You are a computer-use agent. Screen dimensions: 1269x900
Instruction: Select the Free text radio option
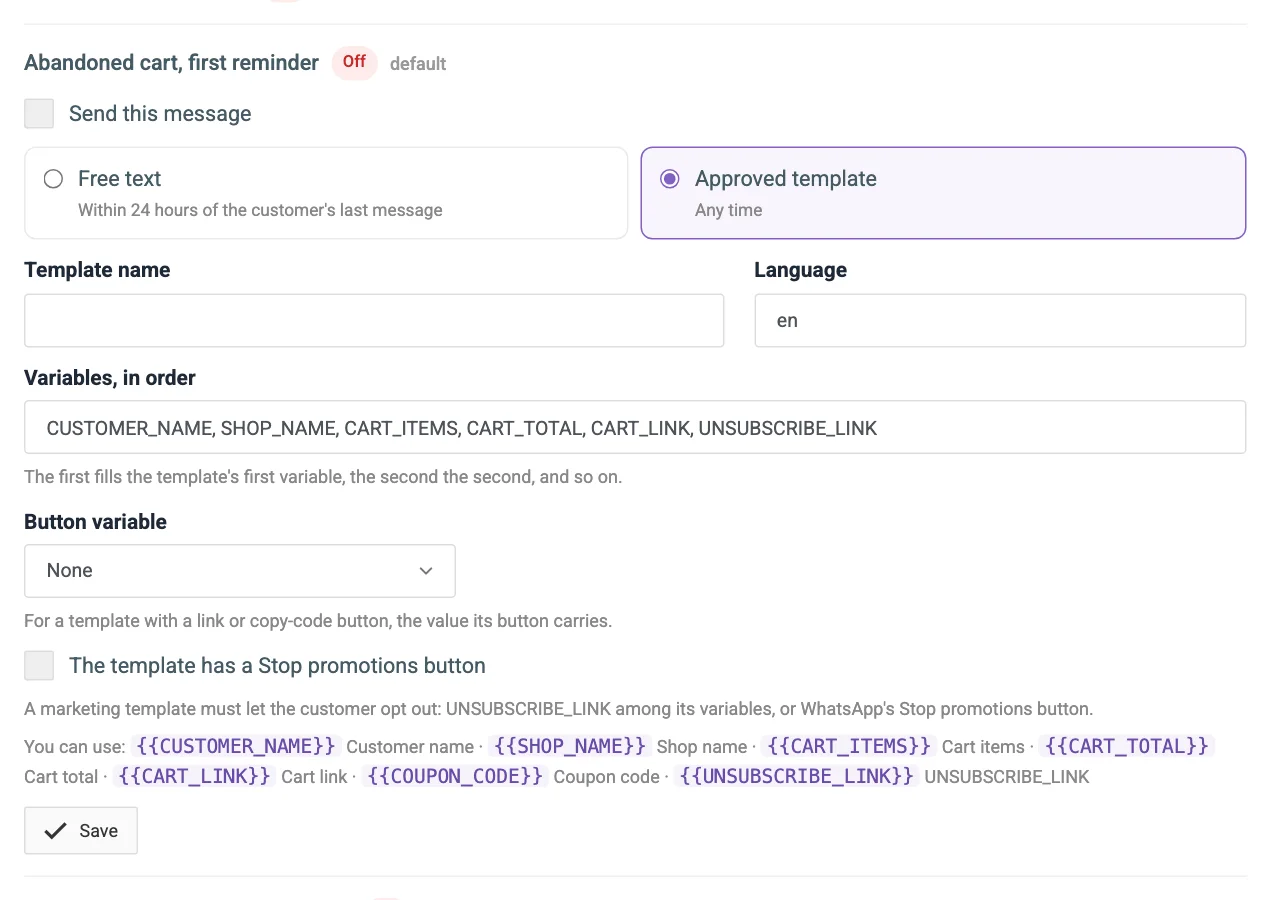tap(53, 179)
